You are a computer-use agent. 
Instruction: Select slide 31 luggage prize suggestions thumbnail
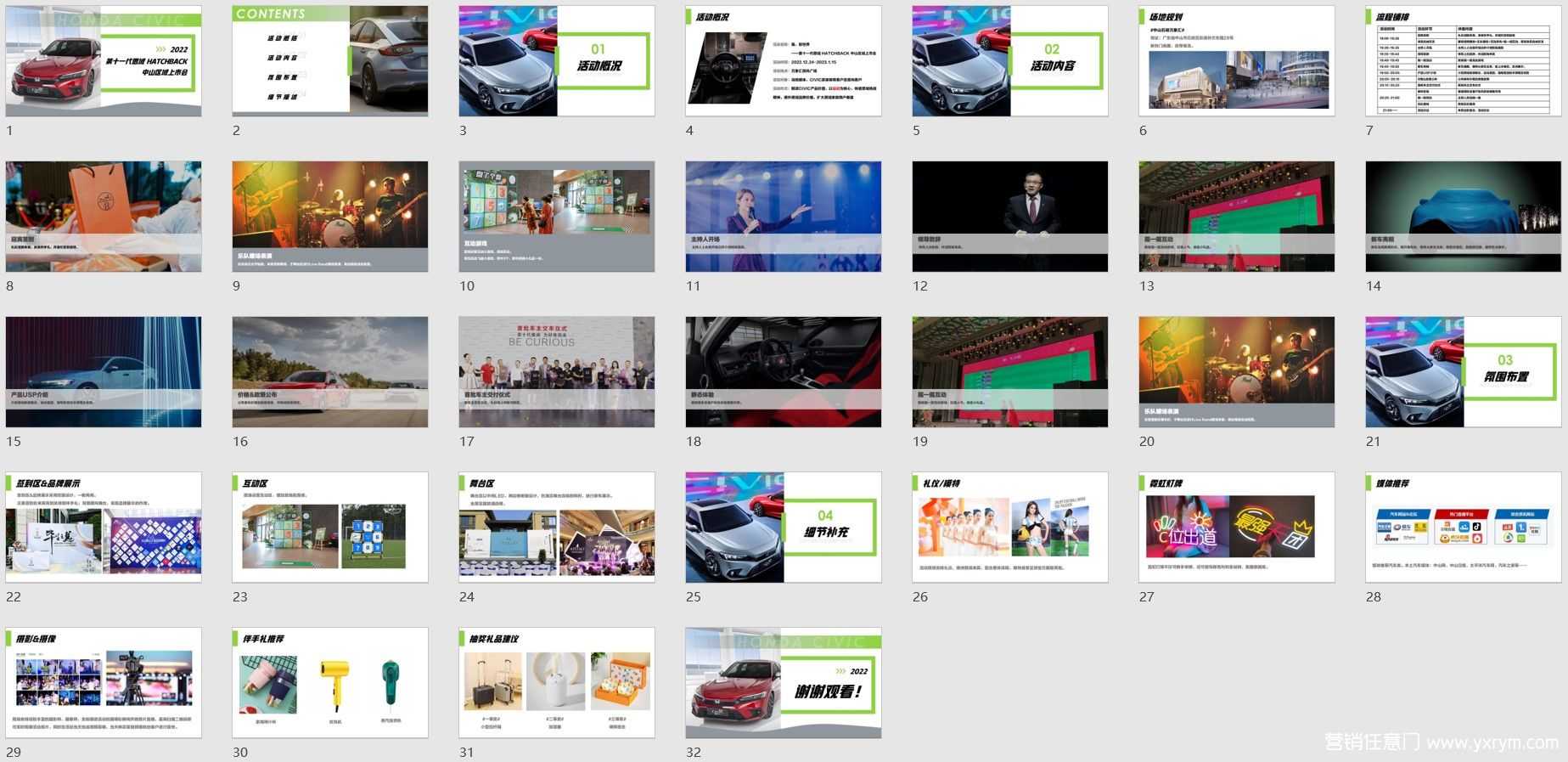pyautogui.click(x=557, y=683)
